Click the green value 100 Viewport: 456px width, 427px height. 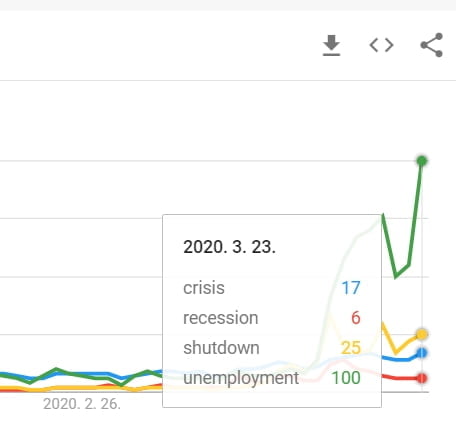pyautogui.click(x=346, y=378)
